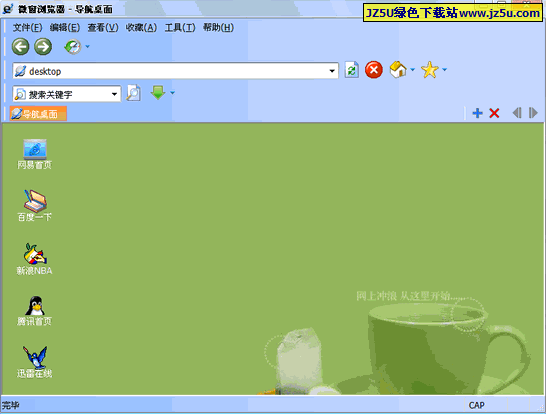This screenshot has width=546, height=414.
Task: Click the magnifier search icon
Action: pyautogui.click(x=133, y=93)
